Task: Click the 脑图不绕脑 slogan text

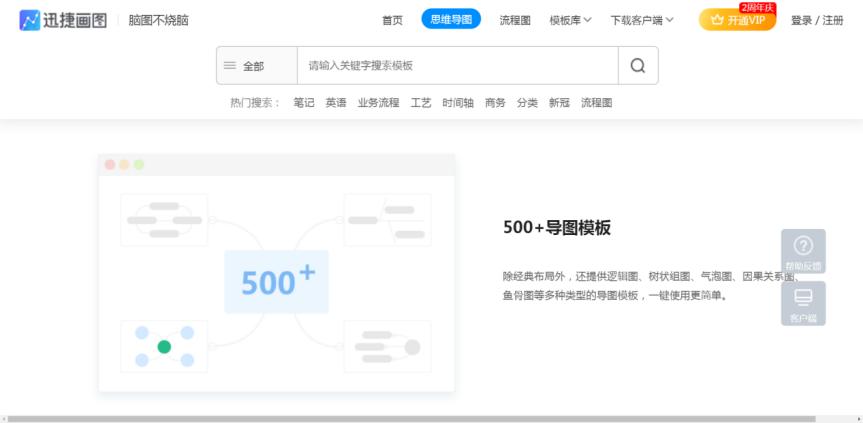Action: [x=159, y=21]
